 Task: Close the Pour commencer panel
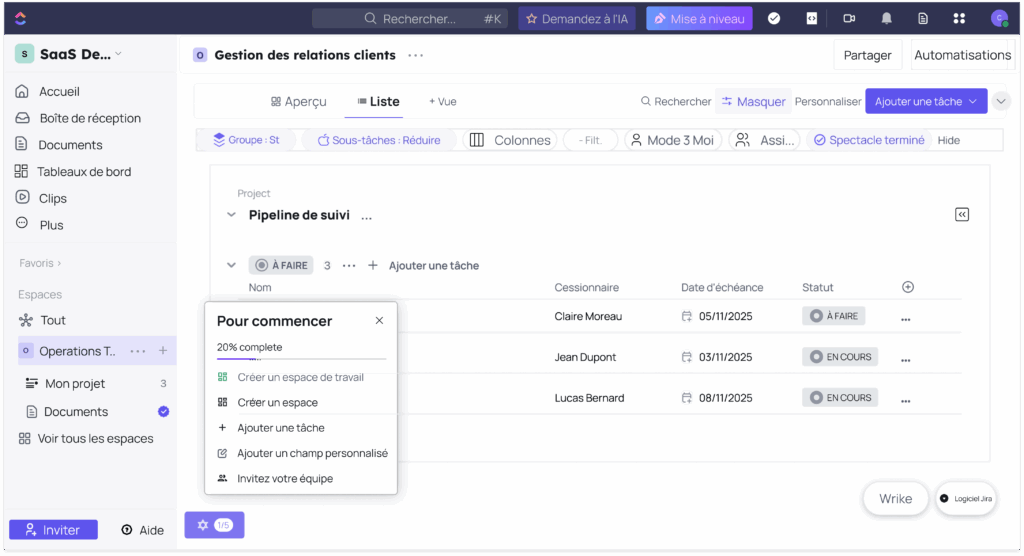click(x=379, y=321)
